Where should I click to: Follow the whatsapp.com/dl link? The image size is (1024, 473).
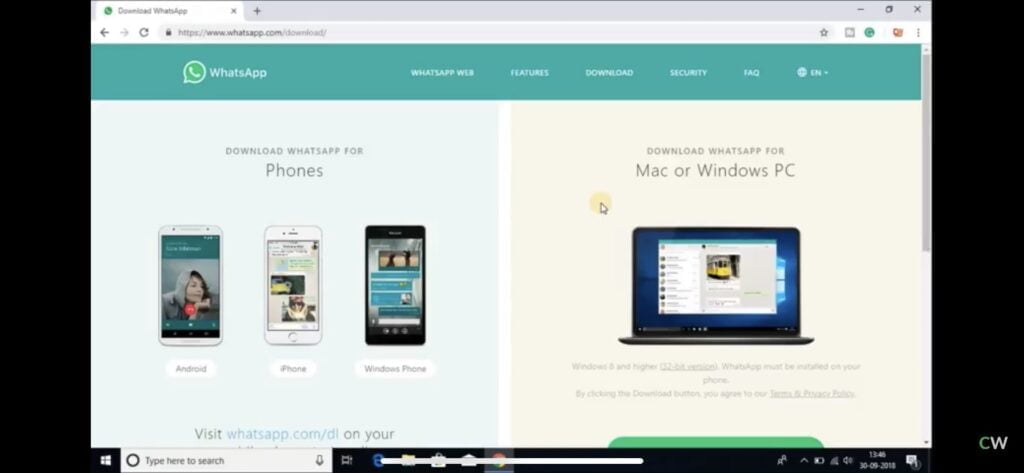click(x=283, y=434)
